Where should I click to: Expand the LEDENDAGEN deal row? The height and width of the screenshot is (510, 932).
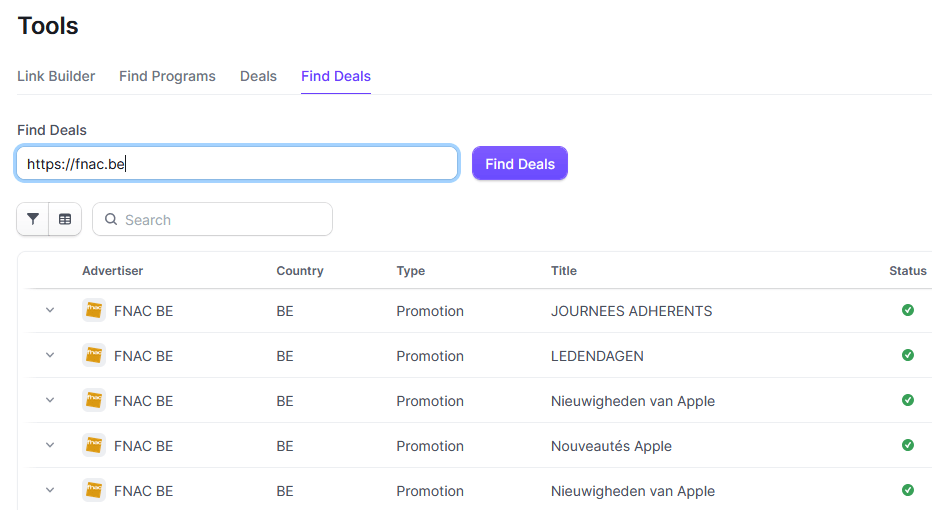[50, 356]
